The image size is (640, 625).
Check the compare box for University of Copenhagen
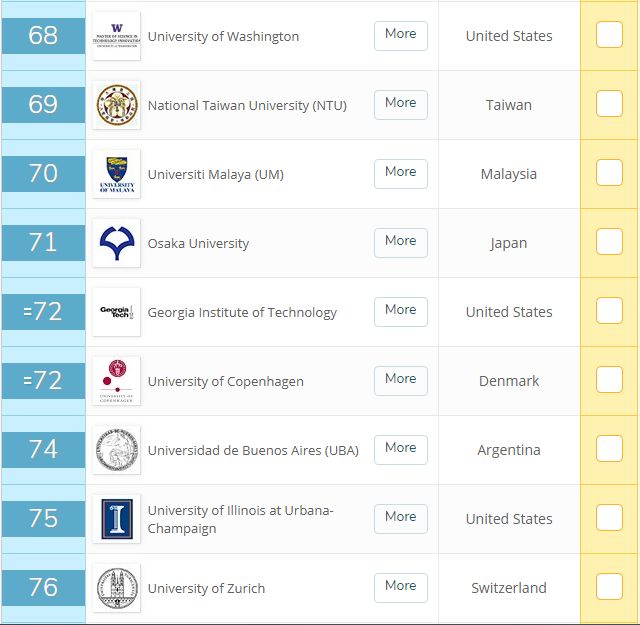point(609,380)
